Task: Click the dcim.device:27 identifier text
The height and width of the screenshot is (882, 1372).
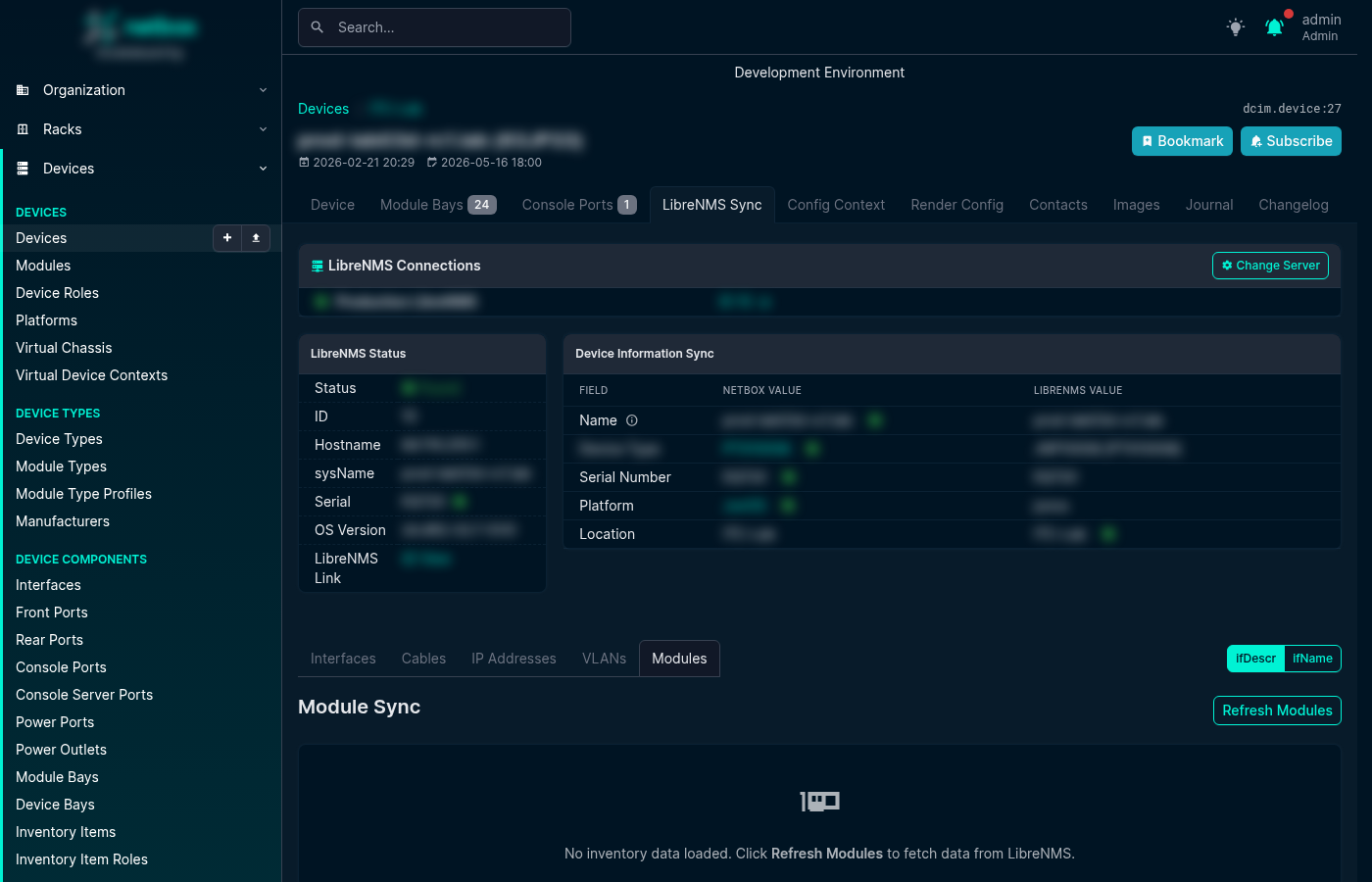Action: [x=1292, y=109]
